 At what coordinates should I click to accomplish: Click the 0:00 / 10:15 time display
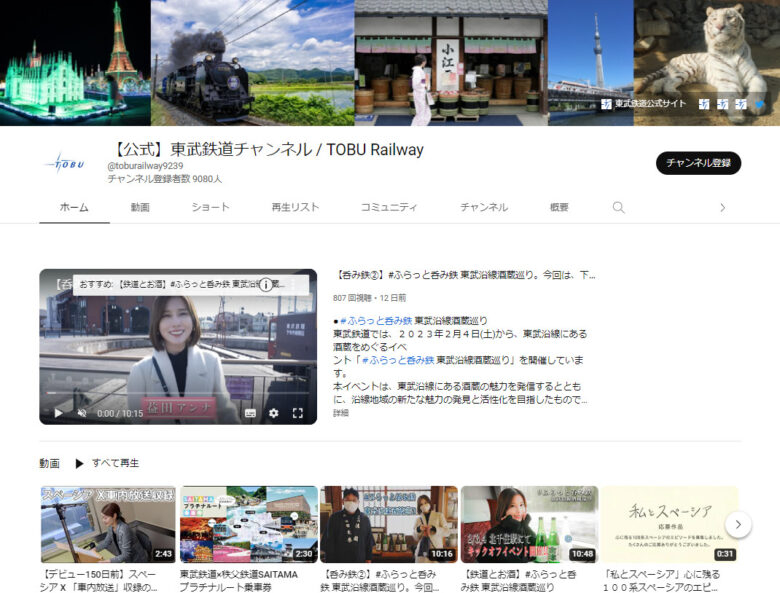click(x=120, y=413)
